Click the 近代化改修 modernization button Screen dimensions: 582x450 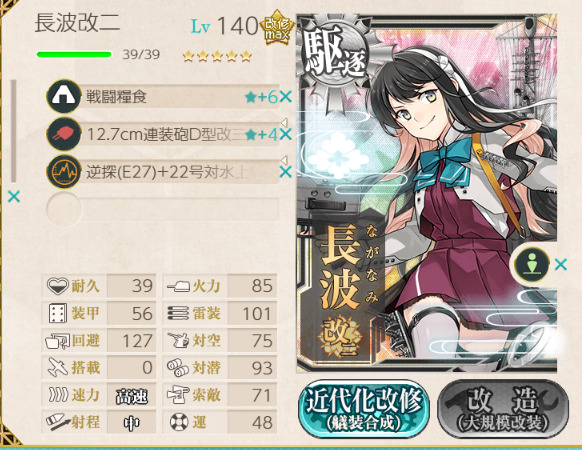click(364, 408)
